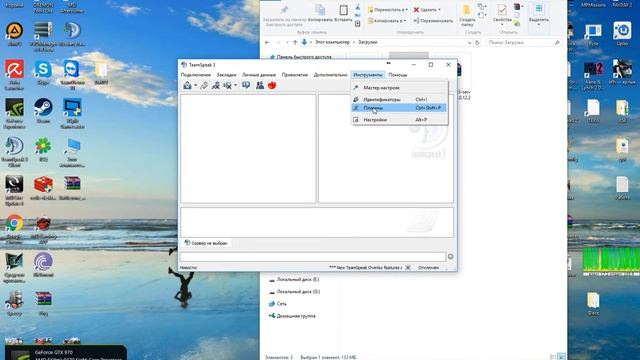Open the Подключения menu in TeamSpeak
Image resolution: width=640 pixels, height=360 pixels.
click(196, 75)
